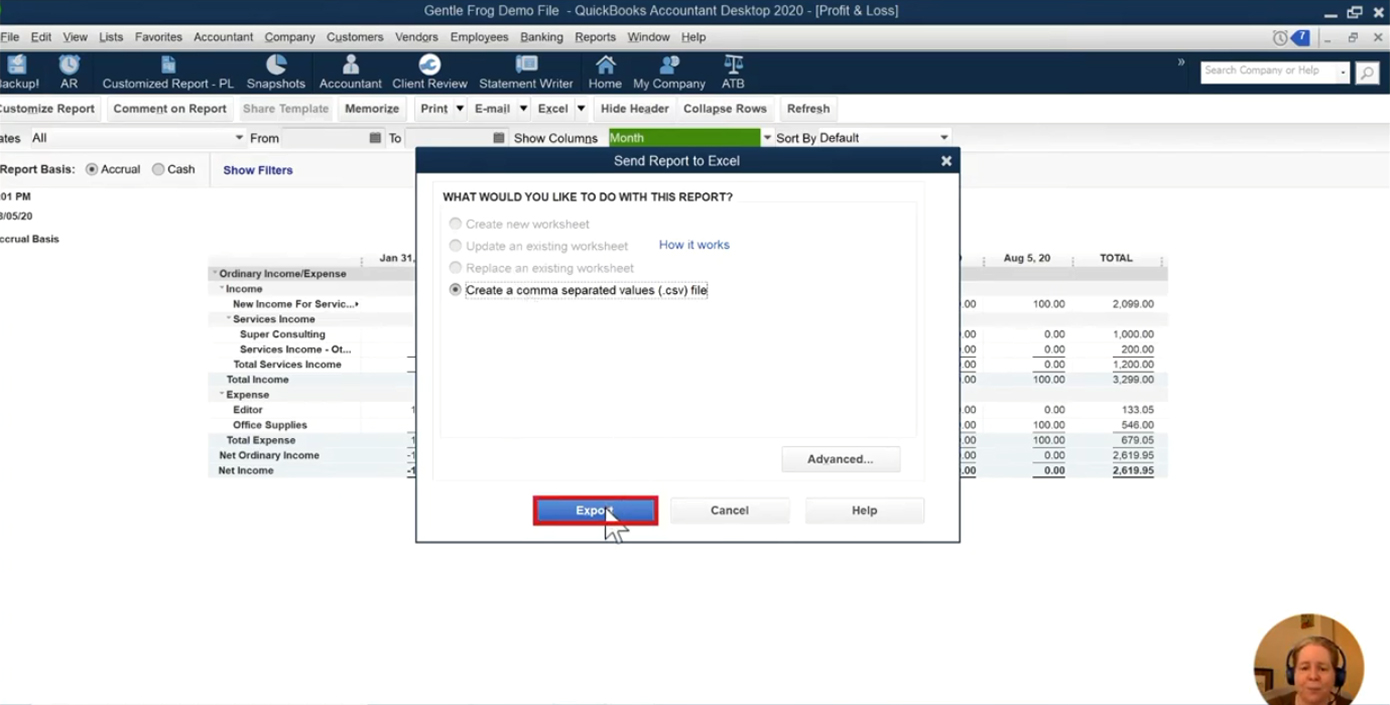Click the Total Income amount 3,299.00
1390x705 pixels.
click(x=1133, y=380)
